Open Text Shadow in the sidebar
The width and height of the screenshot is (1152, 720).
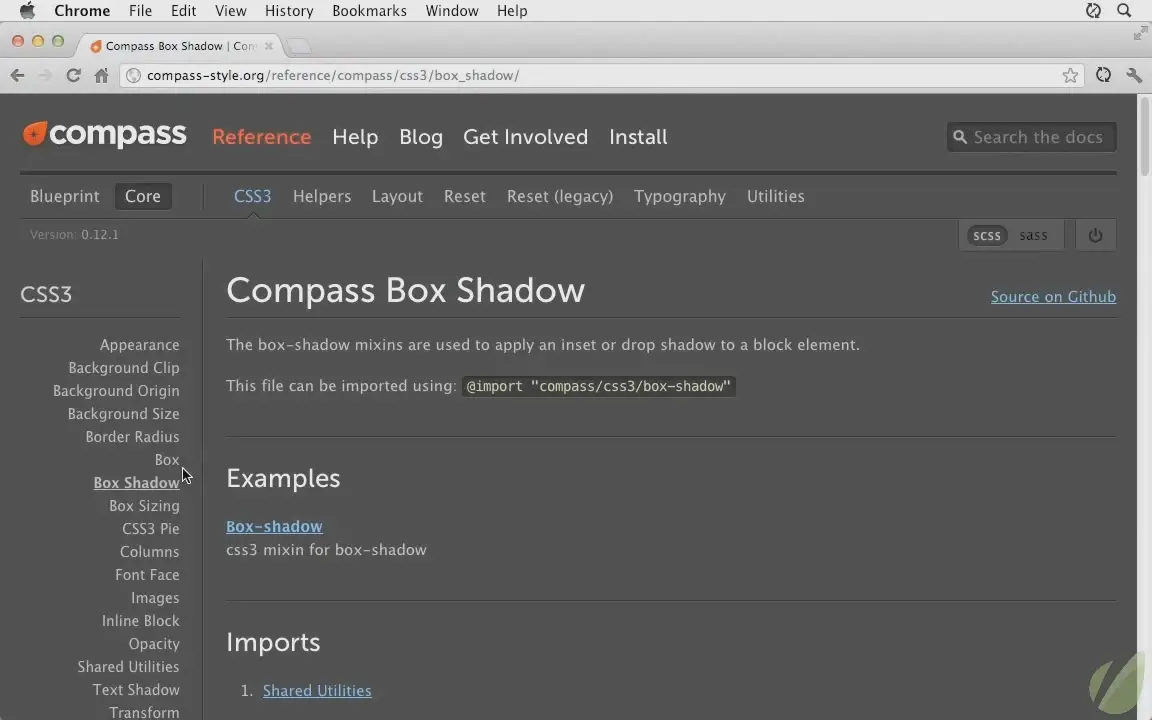pyautogui.click(x=136, y=690)
